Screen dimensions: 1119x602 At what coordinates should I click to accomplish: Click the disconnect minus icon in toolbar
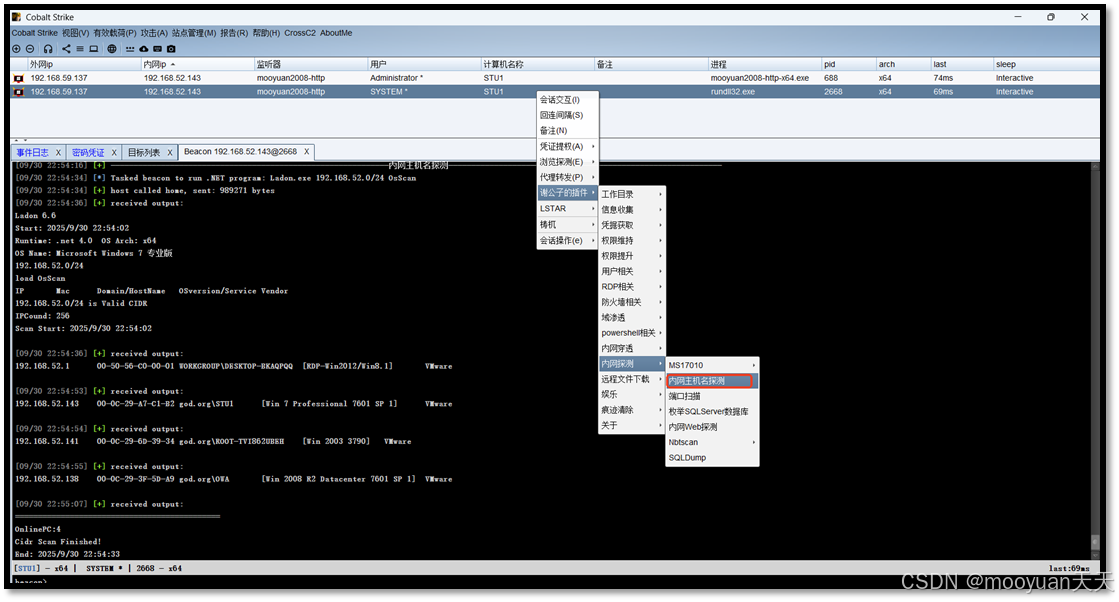click(x=30, y=49)
